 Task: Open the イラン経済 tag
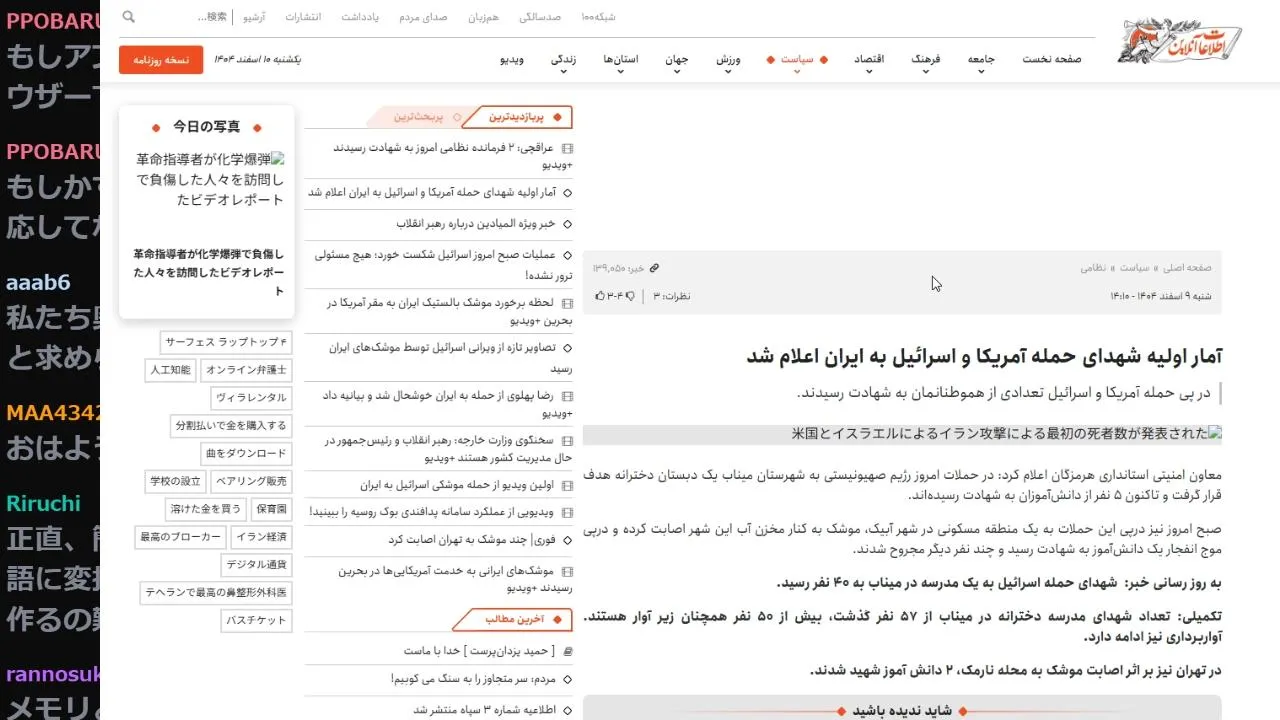[x=261, y=537]
